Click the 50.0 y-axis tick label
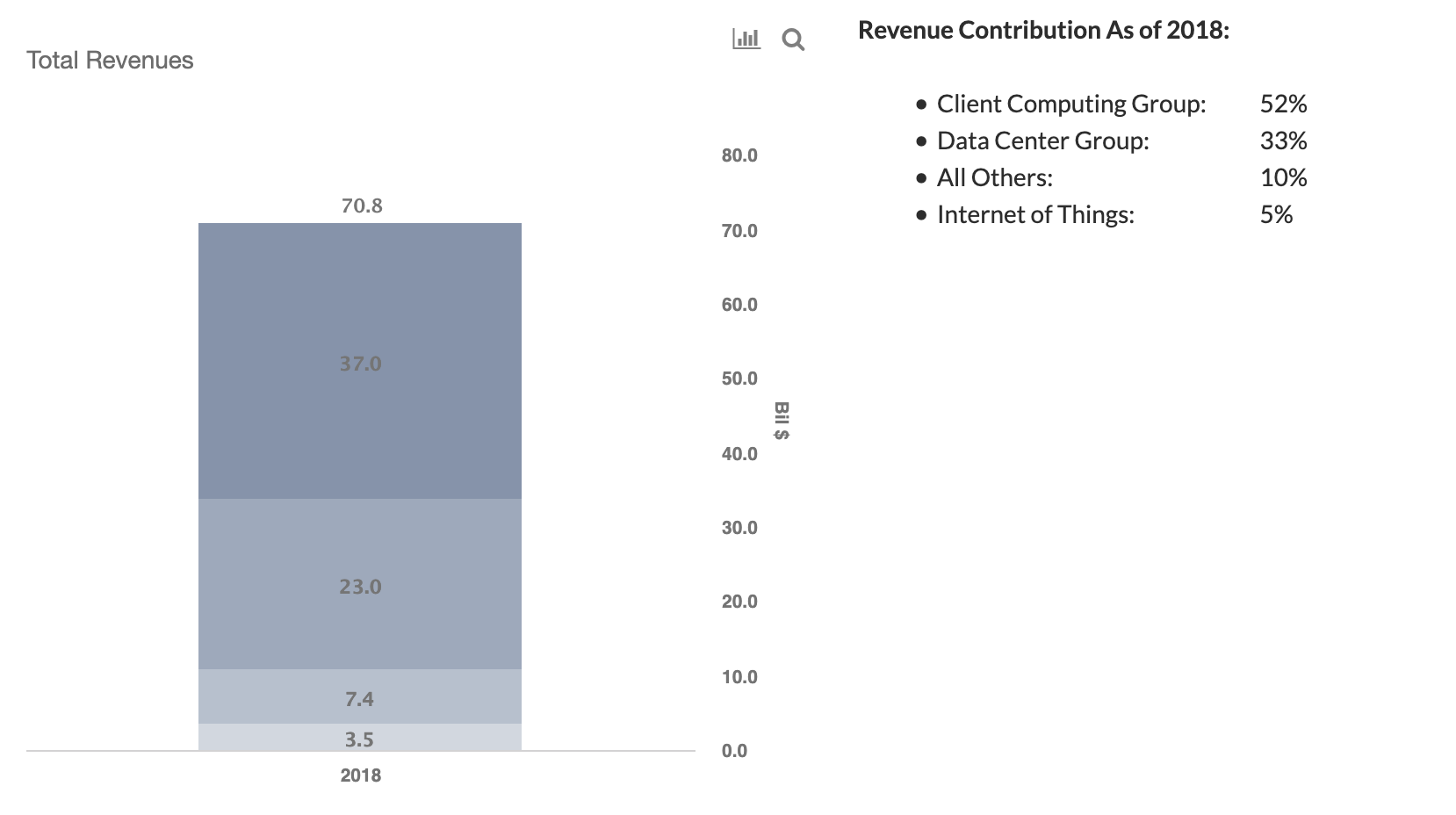 739,379
